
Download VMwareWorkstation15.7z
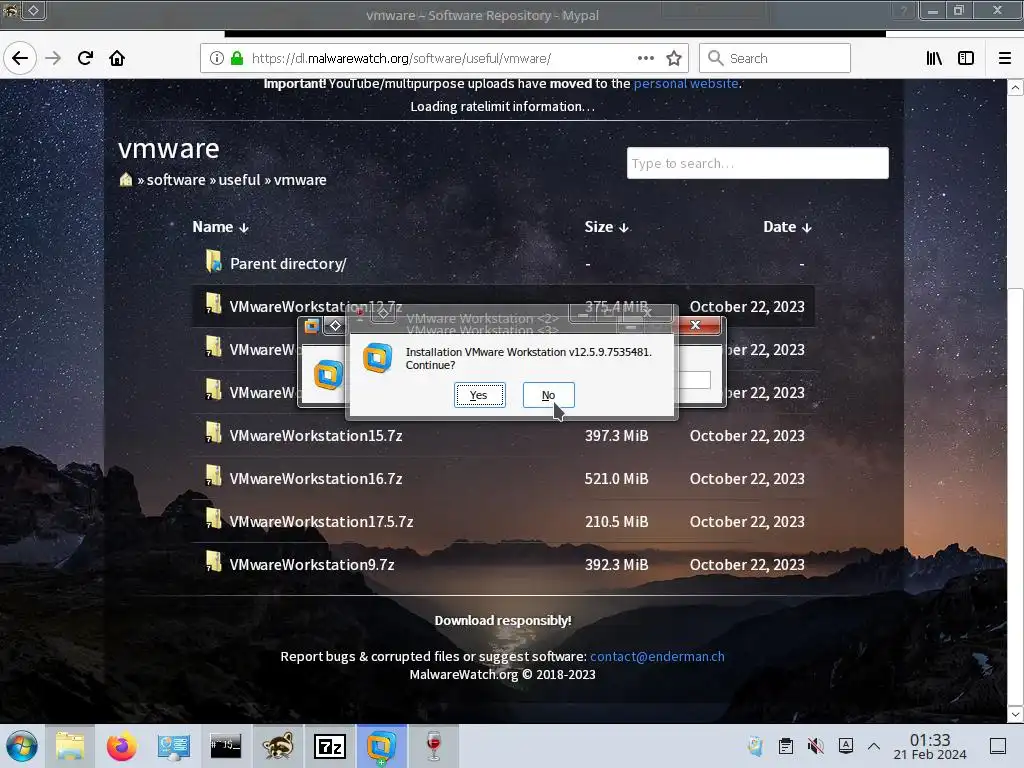[x=315, y=436]
